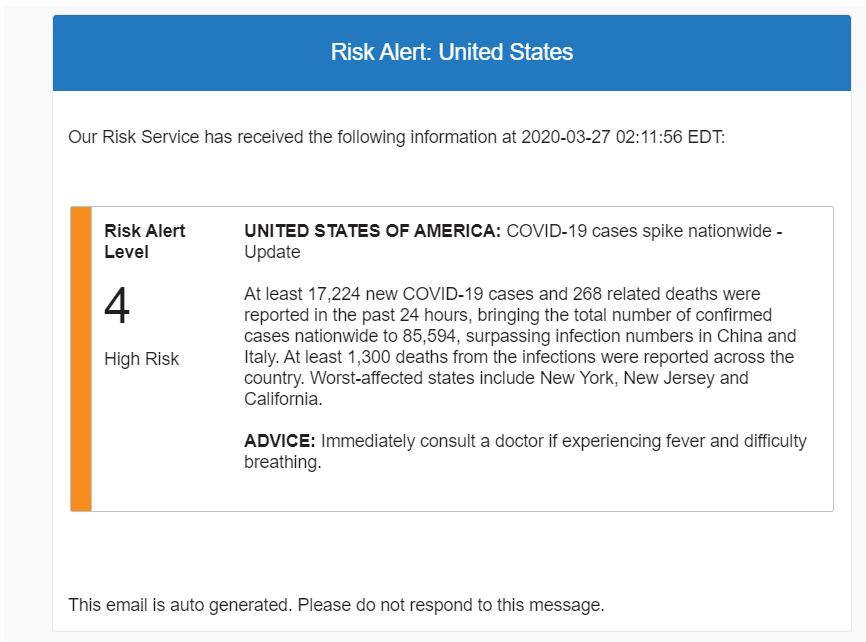
Task: Click the auto generated email notice
Action: coord(336,605)
